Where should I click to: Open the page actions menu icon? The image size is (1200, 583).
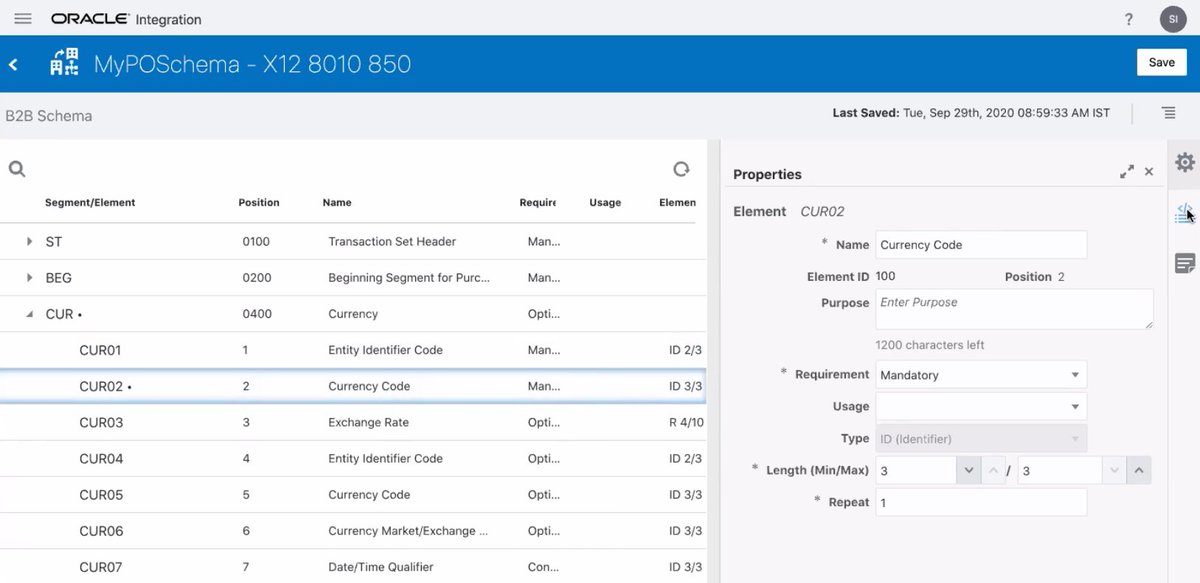[1168, 113]
